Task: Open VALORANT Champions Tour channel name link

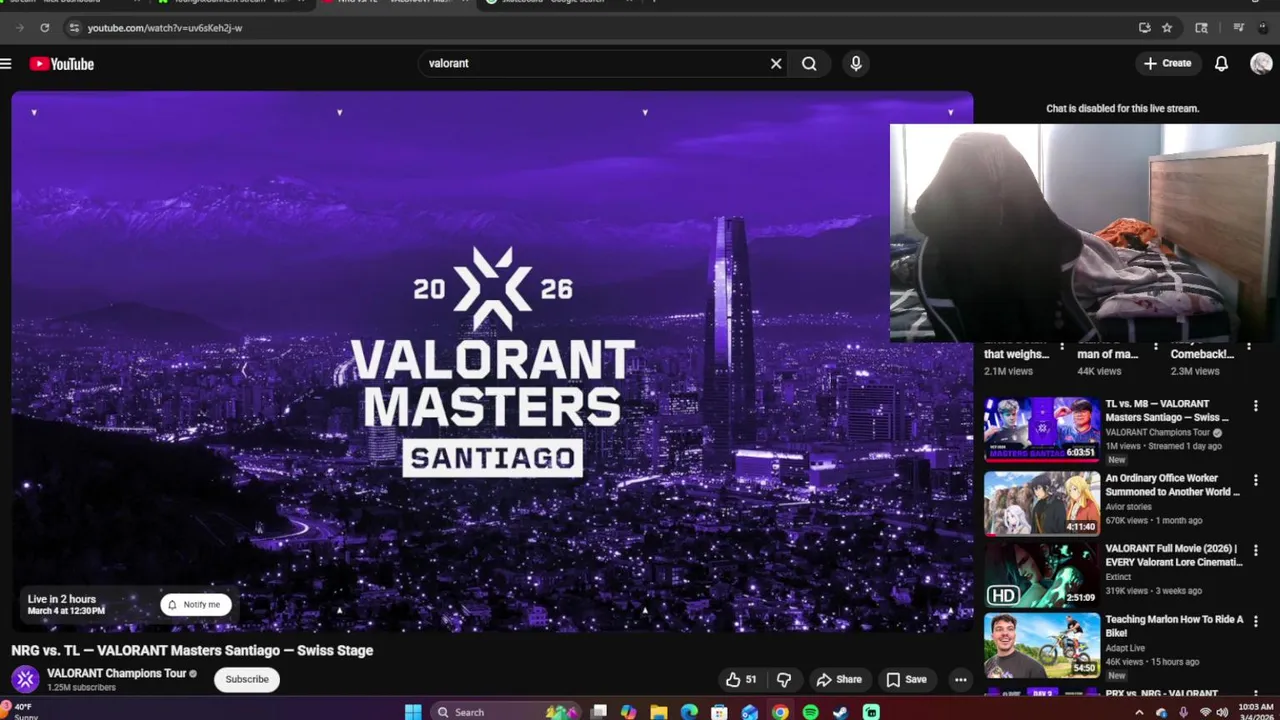Action: tap(116, 673)
